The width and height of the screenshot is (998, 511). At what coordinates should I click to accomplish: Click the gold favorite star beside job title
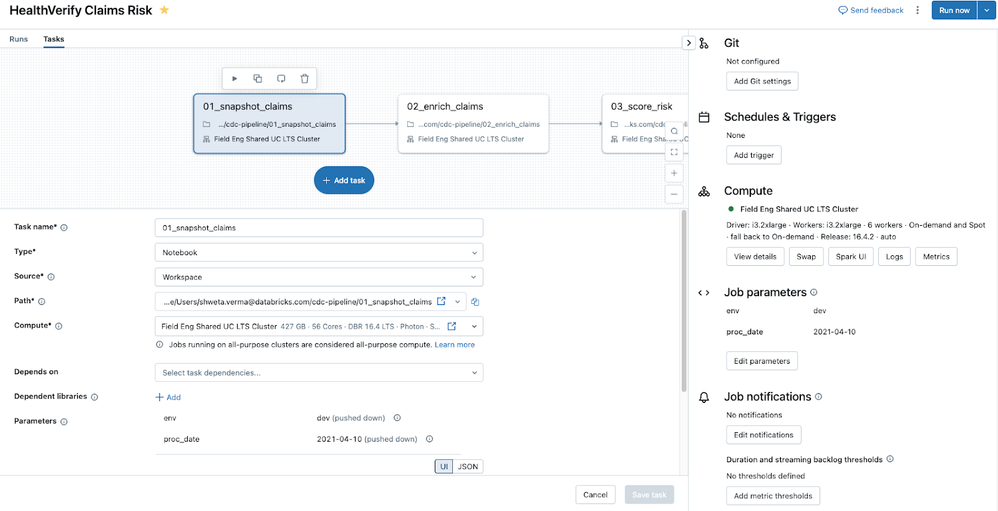pos(164,10)
